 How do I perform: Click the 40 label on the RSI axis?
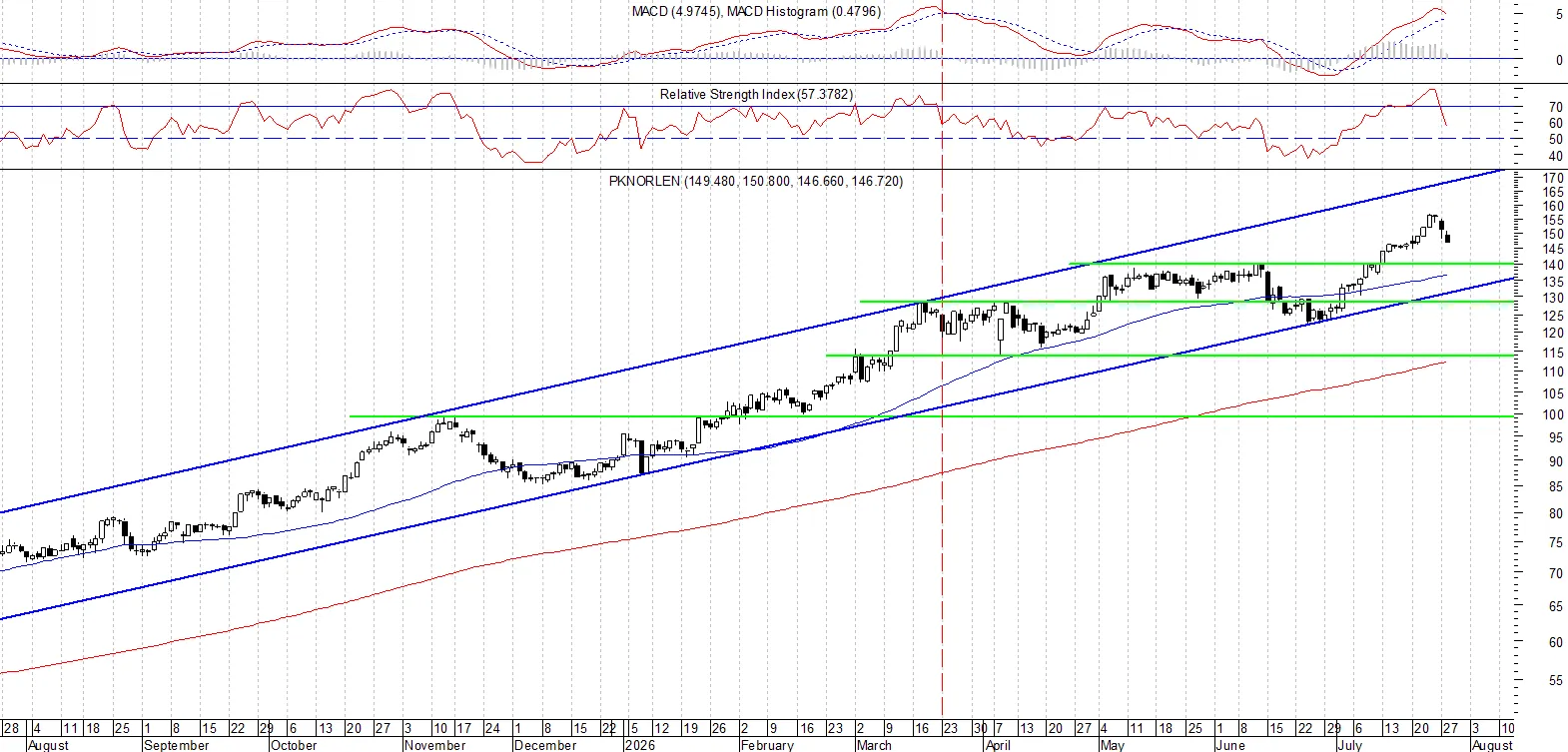pos(1556,157)
